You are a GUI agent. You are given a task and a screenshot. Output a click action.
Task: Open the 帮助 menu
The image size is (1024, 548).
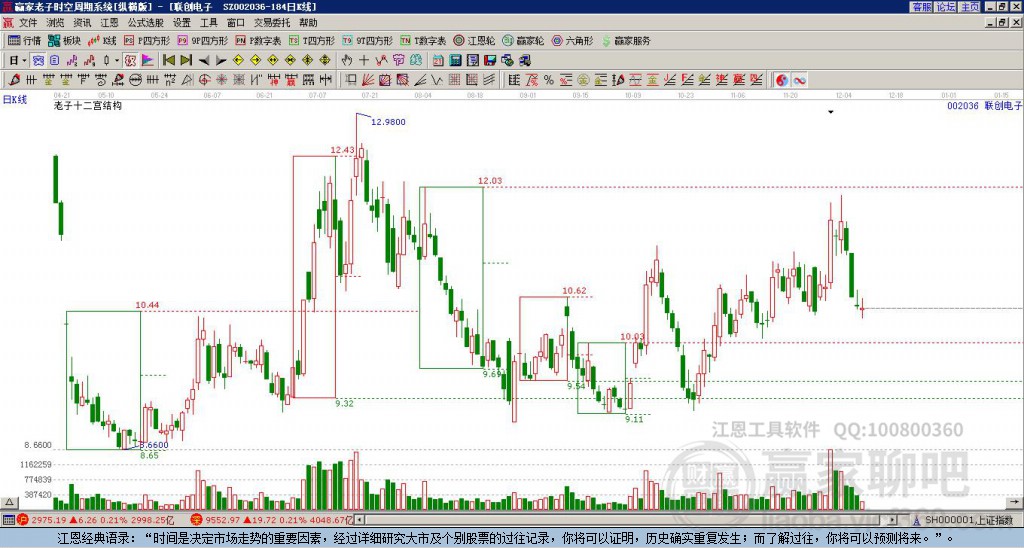coord(308,23)
